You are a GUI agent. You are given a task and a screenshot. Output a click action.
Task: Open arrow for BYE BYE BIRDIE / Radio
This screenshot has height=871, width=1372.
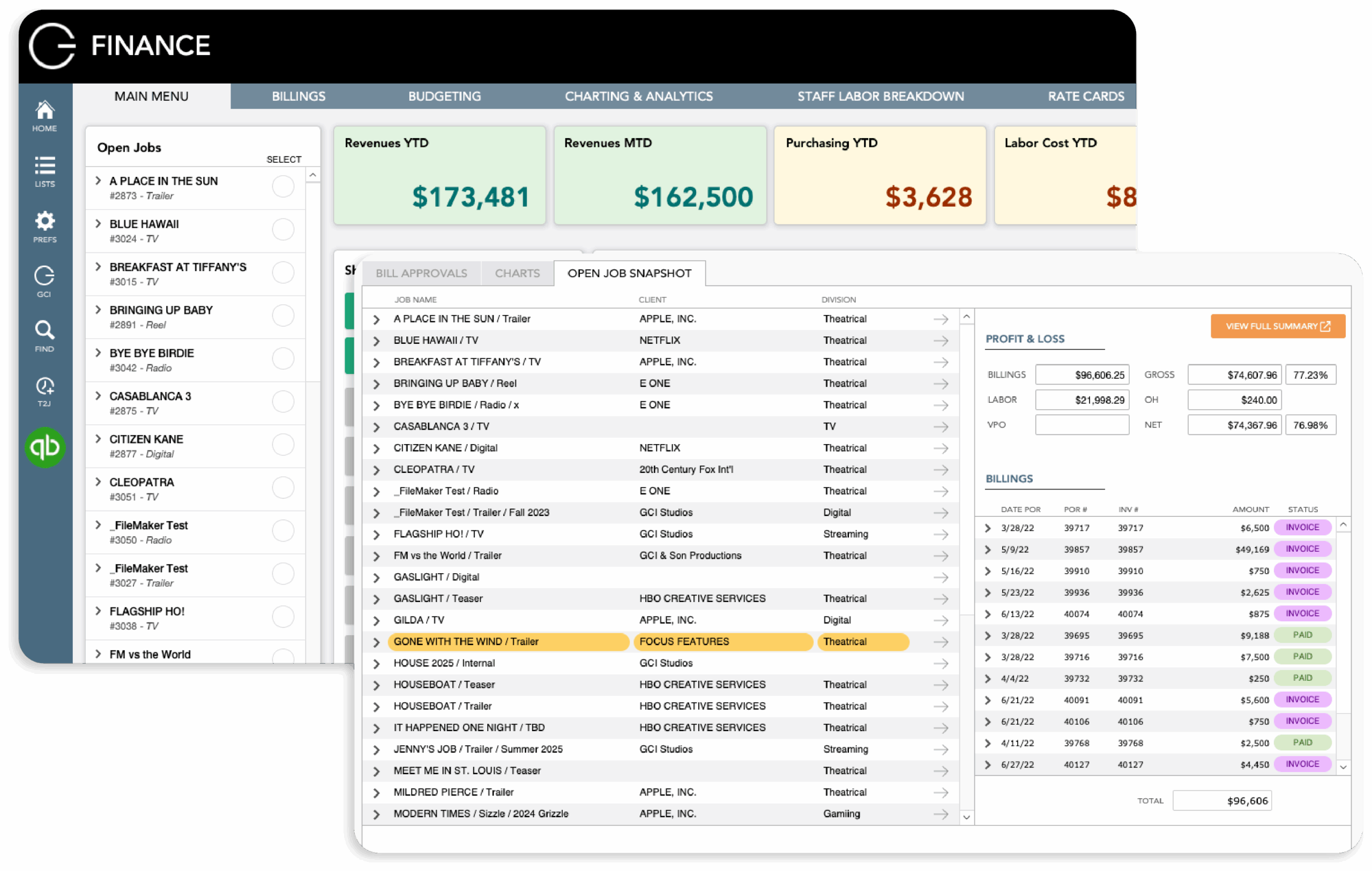pyautogui.click(x=941, y=405)
